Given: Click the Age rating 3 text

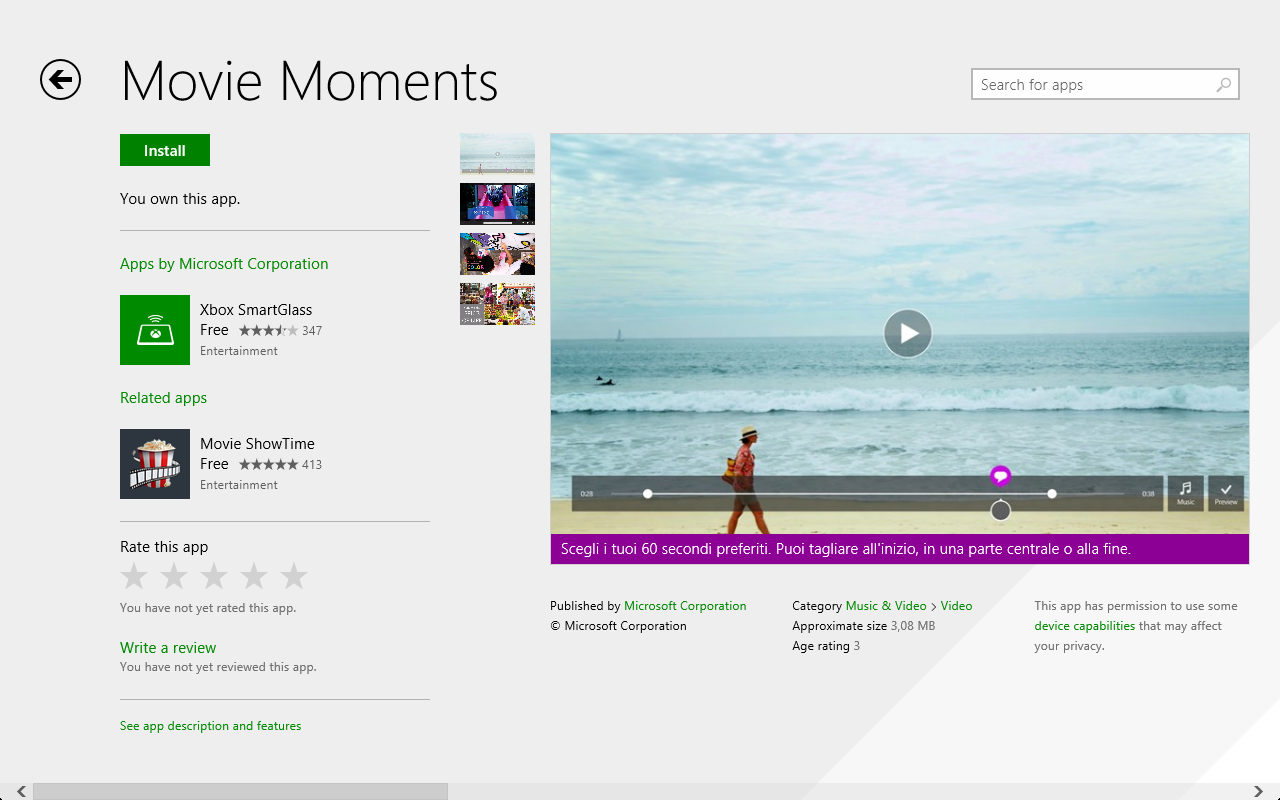Looking at the screenshot, I should 826,646.
